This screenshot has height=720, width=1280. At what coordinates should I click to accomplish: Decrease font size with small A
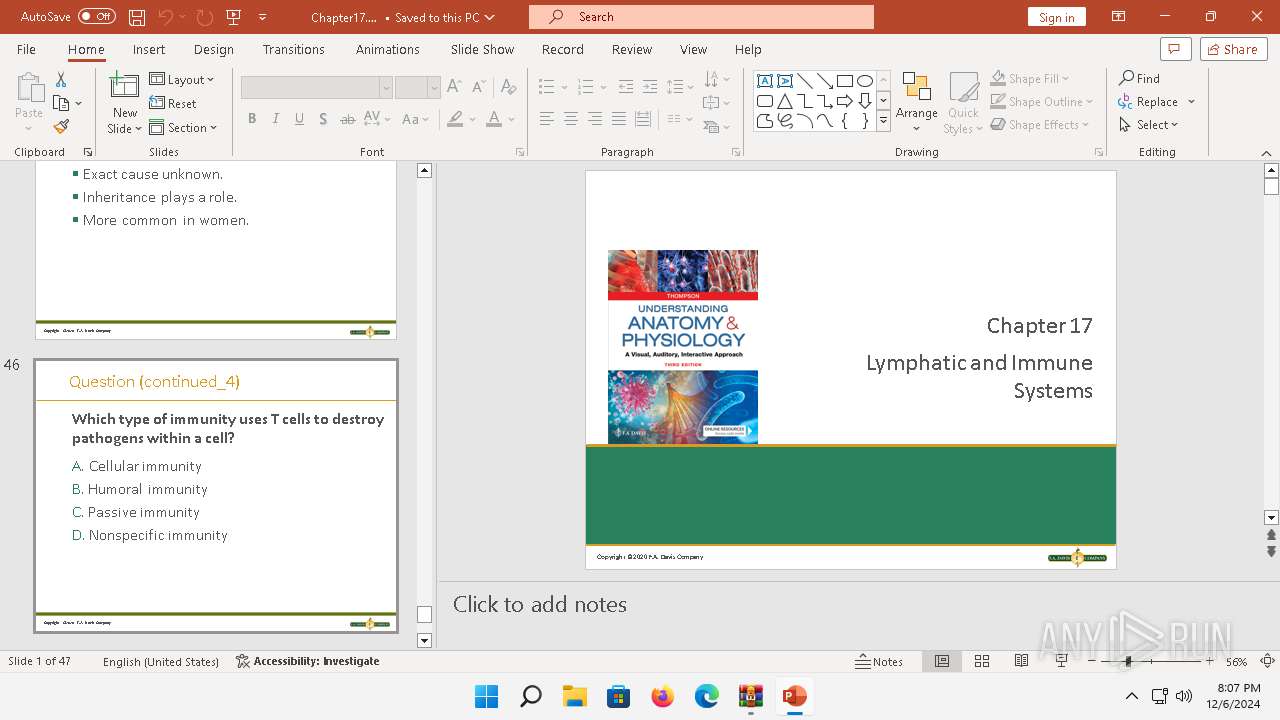[x=478, y=87]
